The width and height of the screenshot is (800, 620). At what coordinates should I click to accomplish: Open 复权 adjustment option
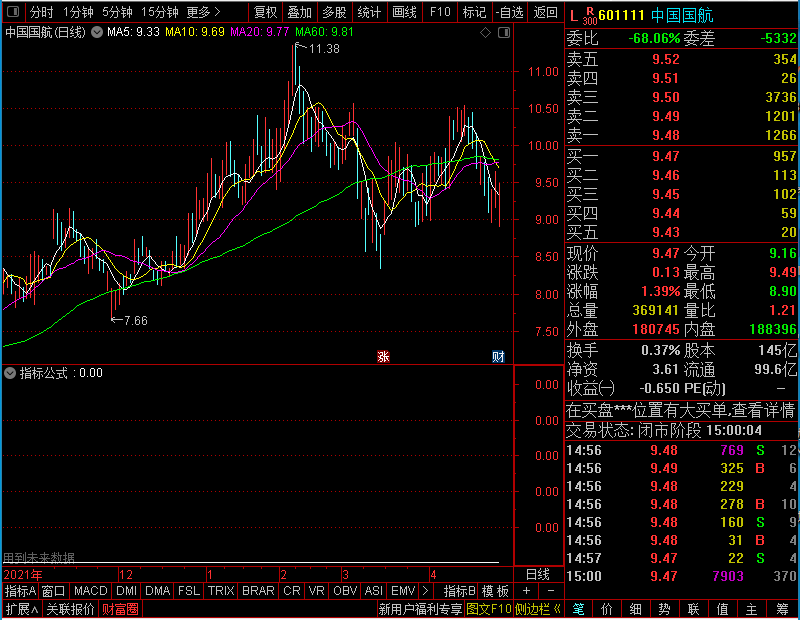265,12
